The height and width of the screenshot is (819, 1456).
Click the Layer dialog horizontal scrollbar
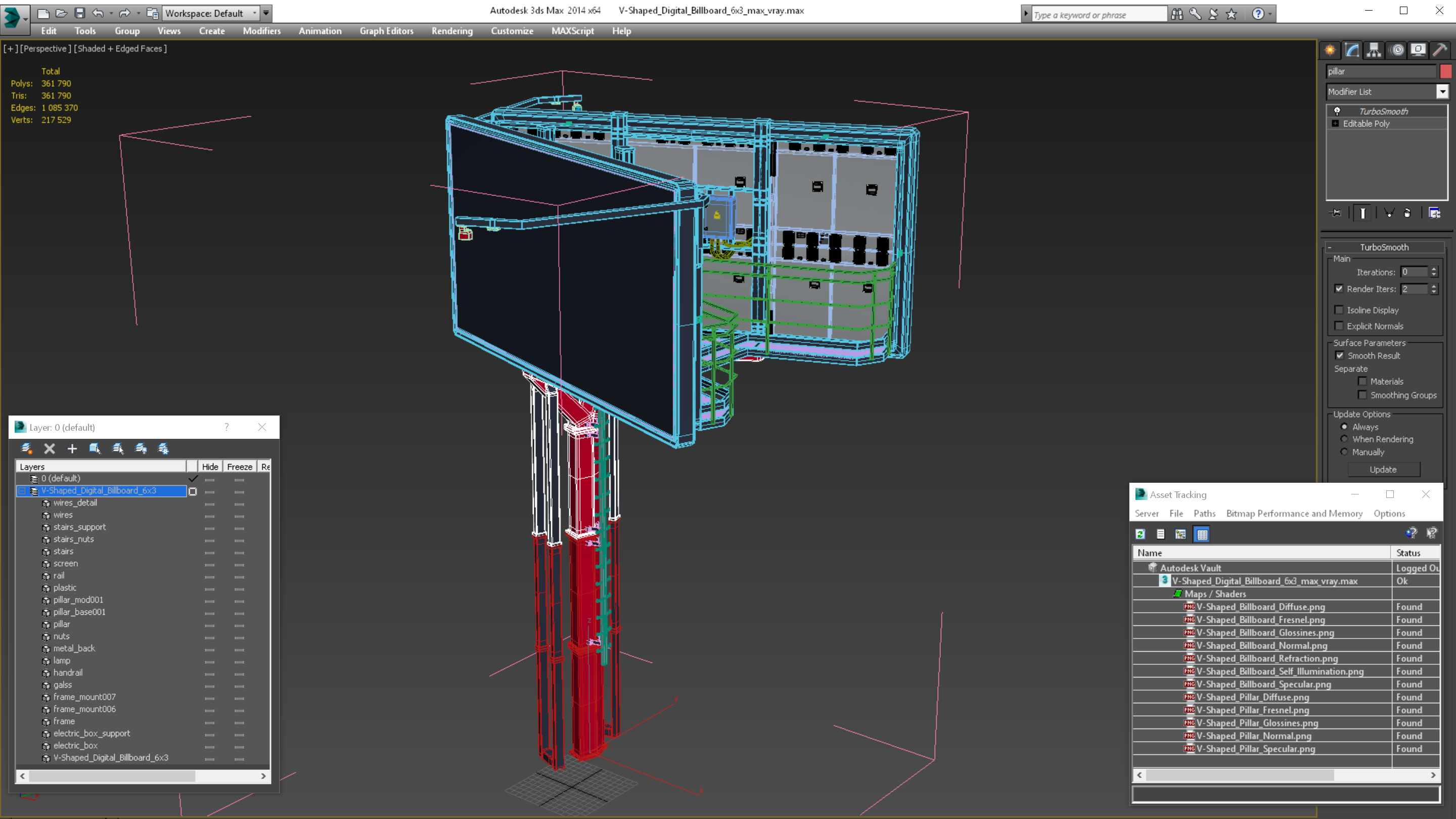tap(143, 776)
